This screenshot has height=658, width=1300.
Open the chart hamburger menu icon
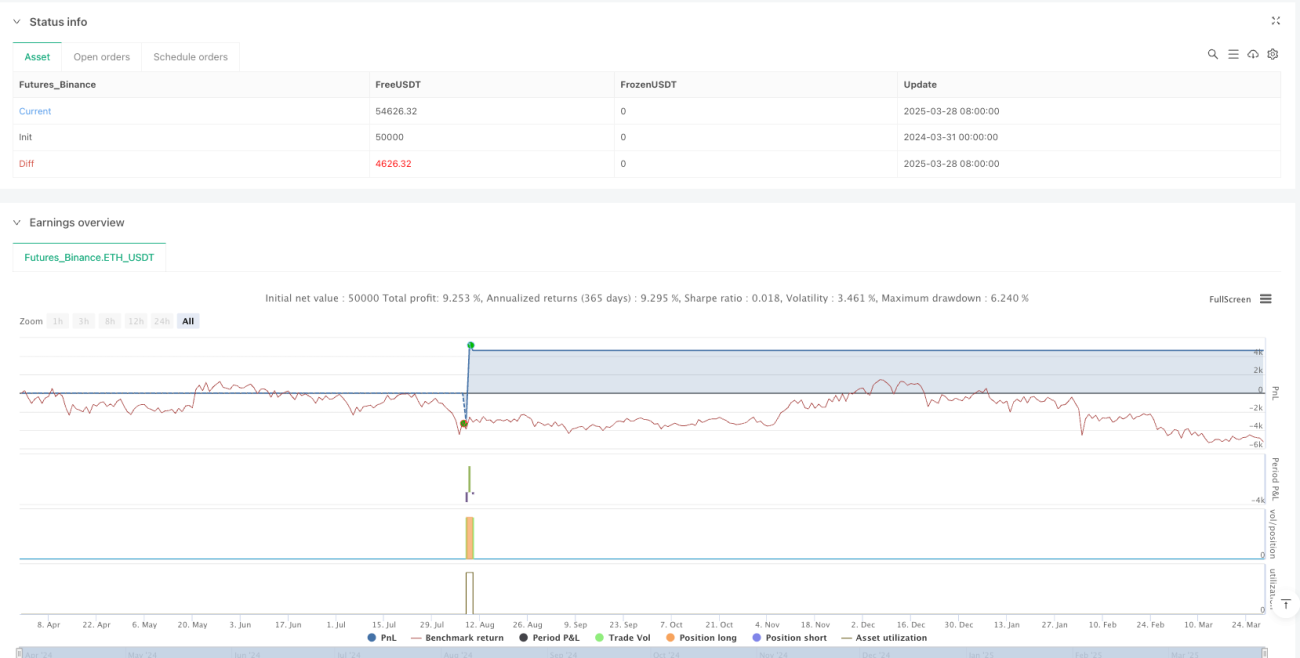click(x=1266, y=298)
